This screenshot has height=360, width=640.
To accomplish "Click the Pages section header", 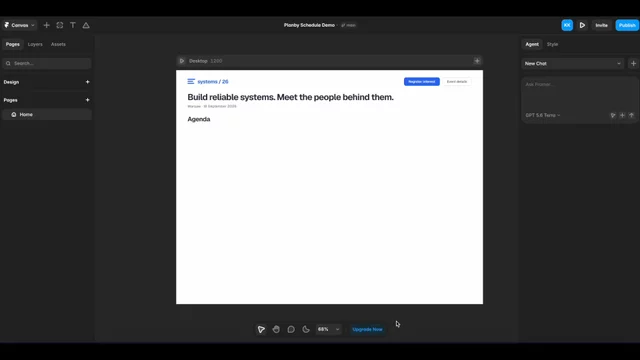I will point(11,100).
